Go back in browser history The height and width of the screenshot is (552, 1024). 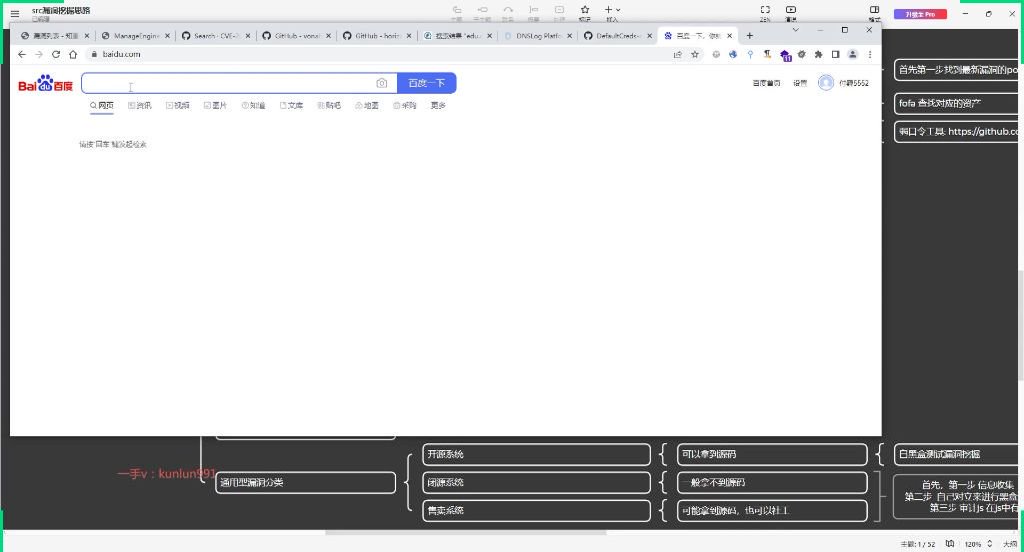pyautogui.click(x=22, y=54)
